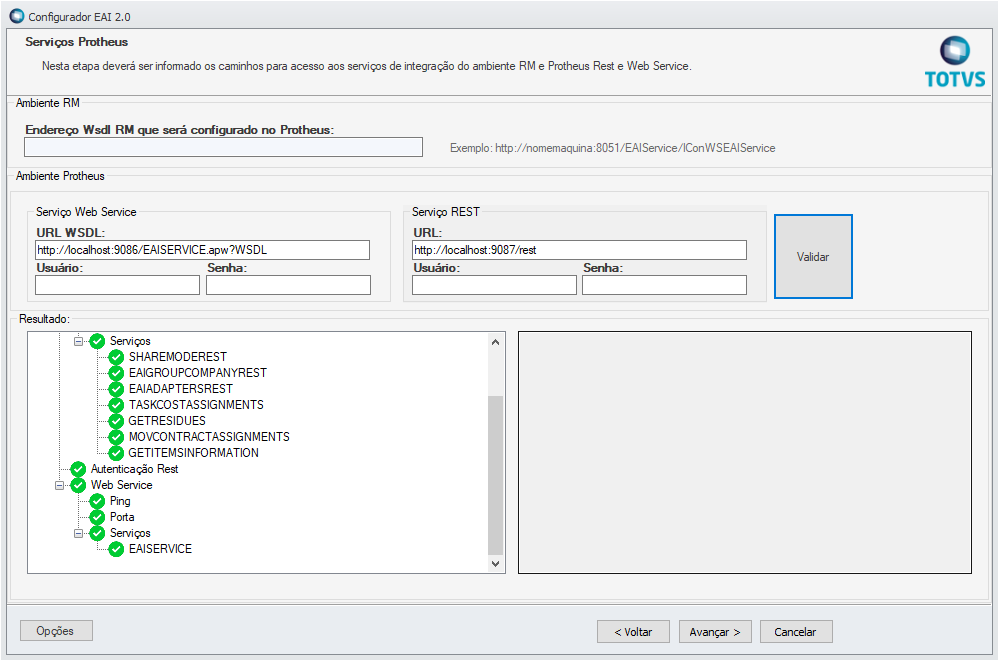Go back with the Voltar button

(633, 632)
